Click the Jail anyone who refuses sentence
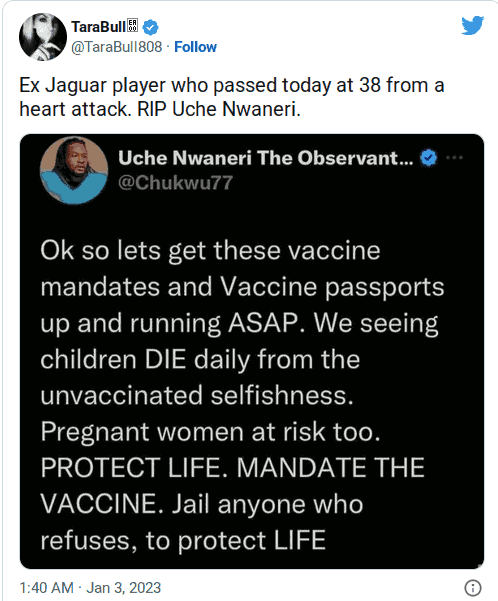 (202, 522)
